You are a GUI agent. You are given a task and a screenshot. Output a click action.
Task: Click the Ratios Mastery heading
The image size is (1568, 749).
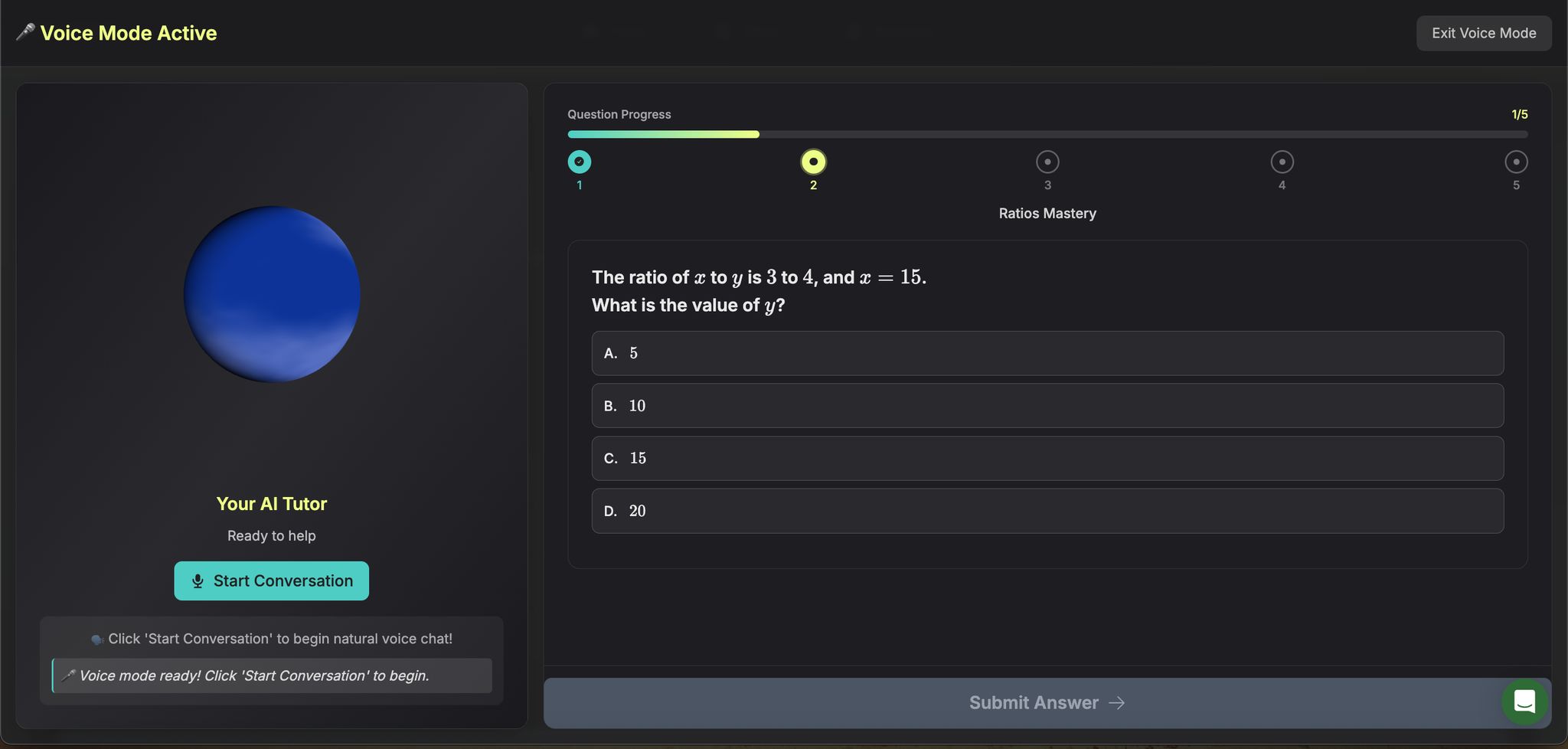click(x=1047, y=214)
